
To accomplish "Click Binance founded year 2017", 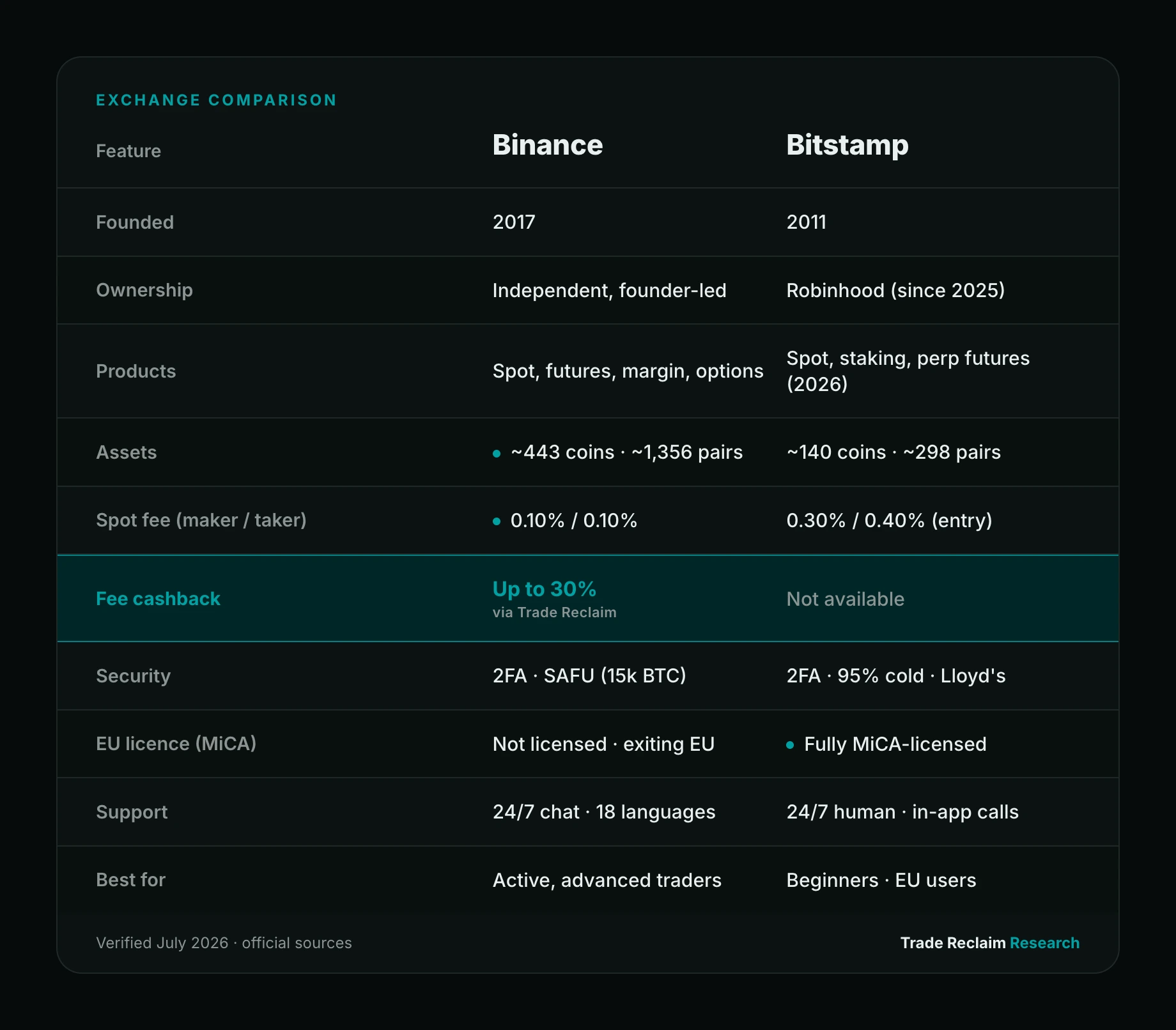I will pyautogui.click(x=514, y=222).
